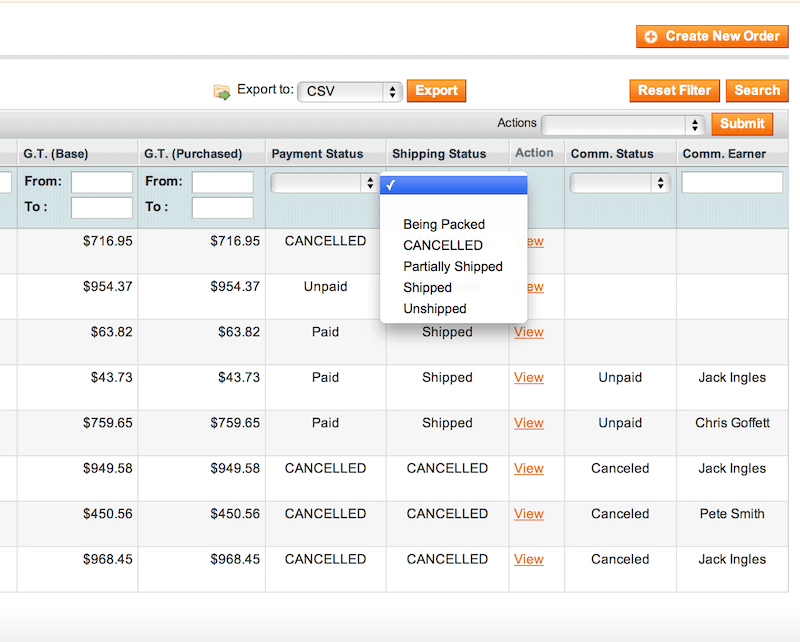
Task: Select Unshipped in the shipping status list
Action: point(435,308)
